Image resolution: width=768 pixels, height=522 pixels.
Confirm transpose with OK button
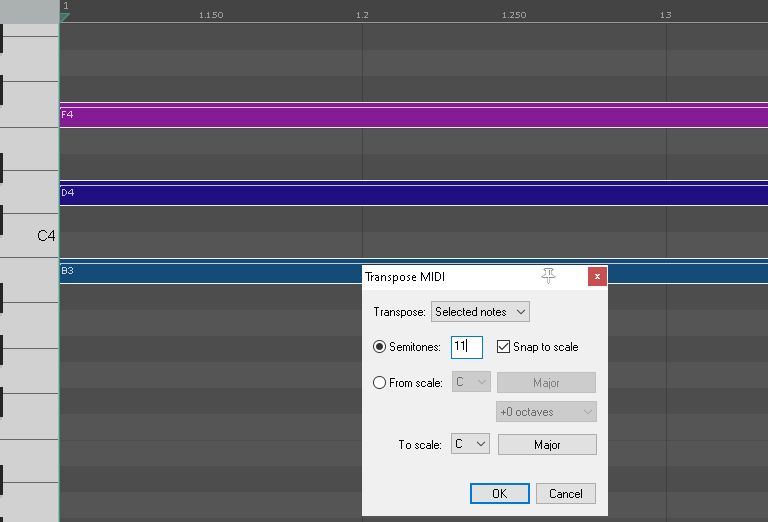[500, 494]
